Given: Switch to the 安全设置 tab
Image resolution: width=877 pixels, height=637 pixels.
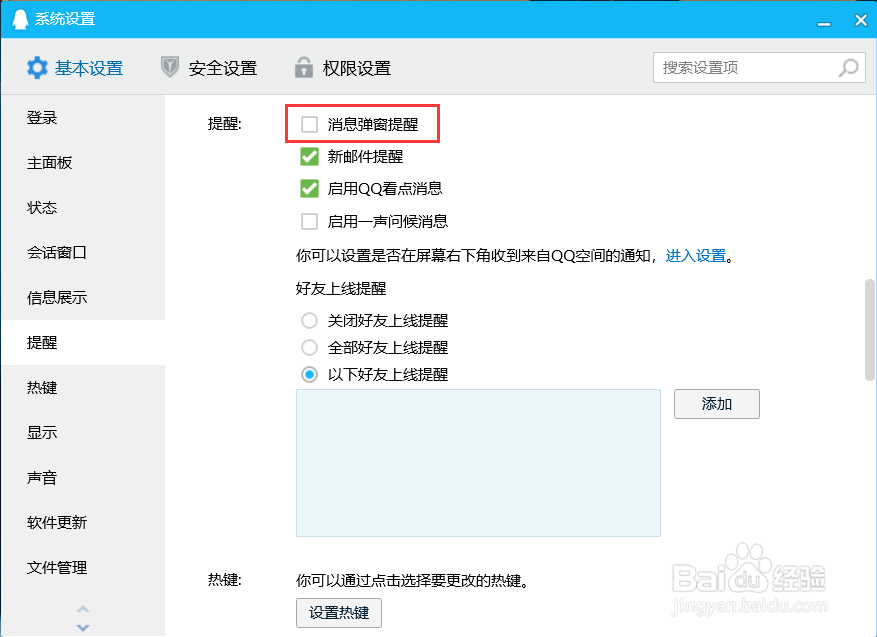Looking at the screenshot, I should tap(209, 68).
